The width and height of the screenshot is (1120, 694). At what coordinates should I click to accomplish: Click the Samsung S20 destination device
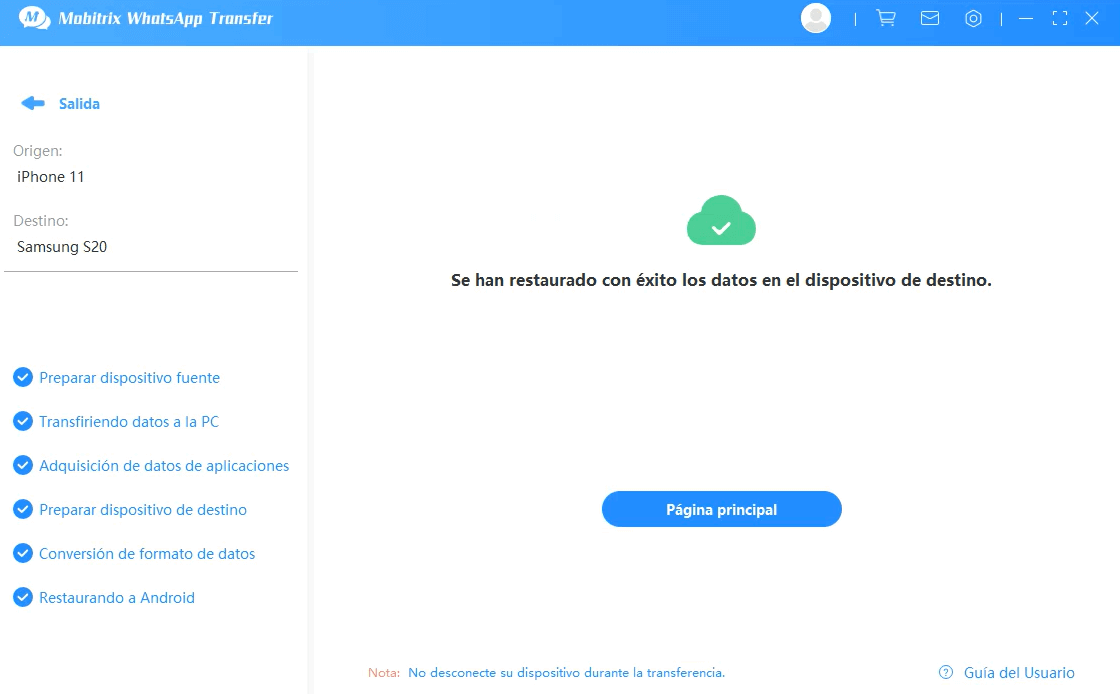(62, 247)
